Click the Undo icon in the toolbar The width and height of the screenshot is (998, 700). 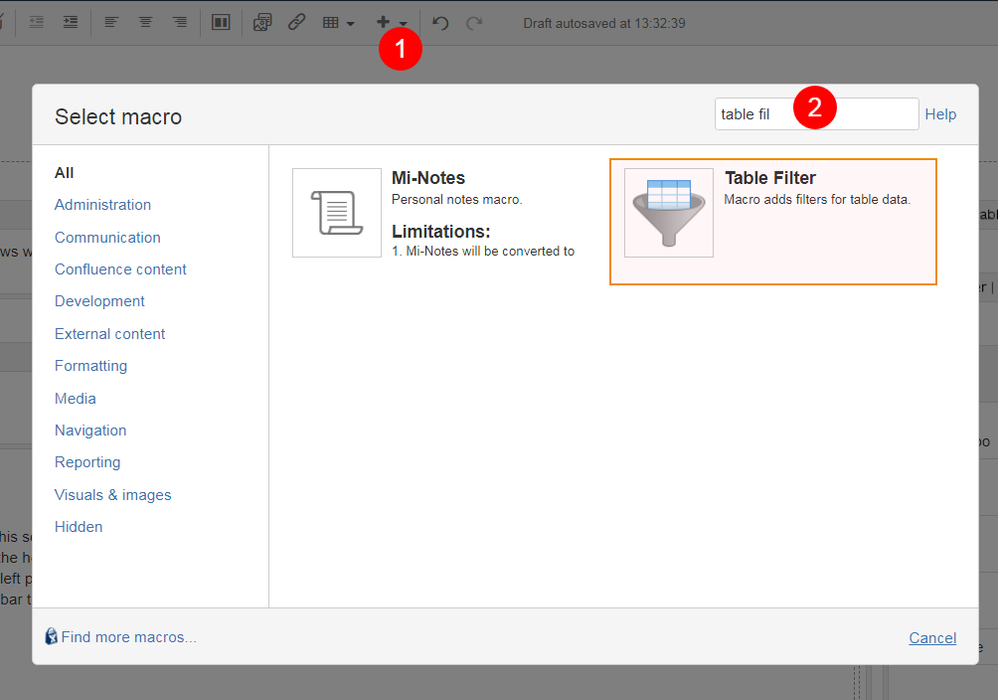440,22
